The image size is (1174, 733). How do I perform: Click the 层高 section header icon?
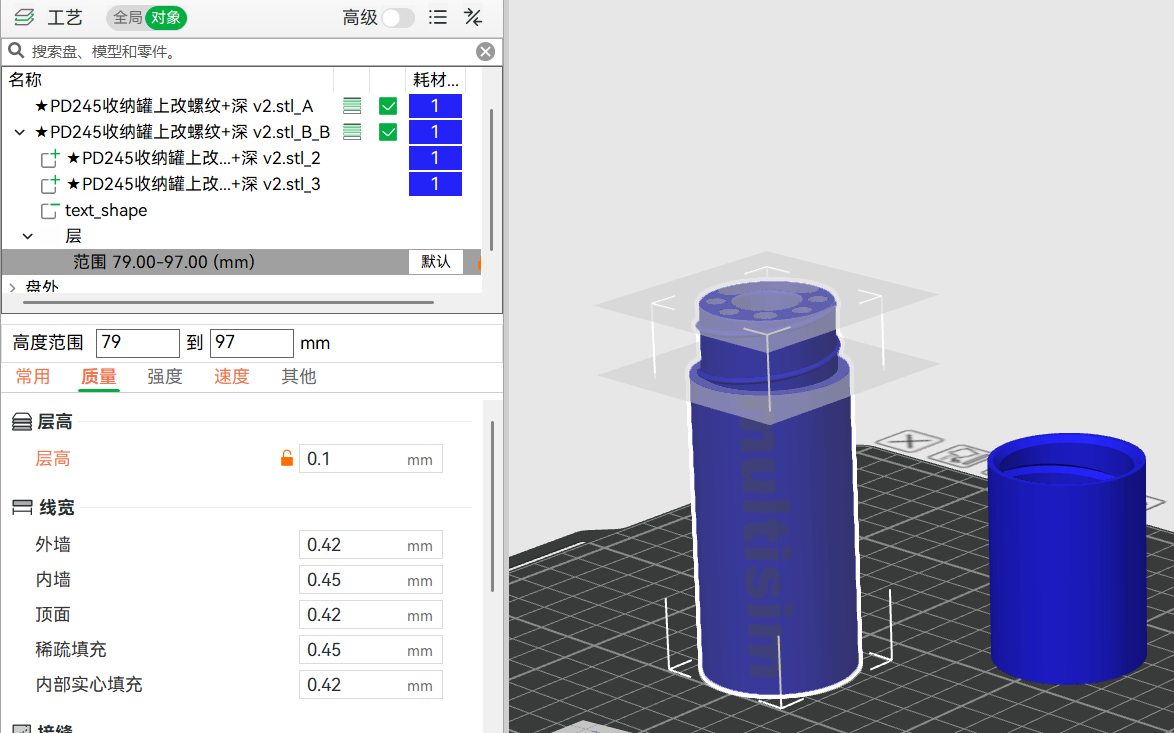(x=22, y=422)
